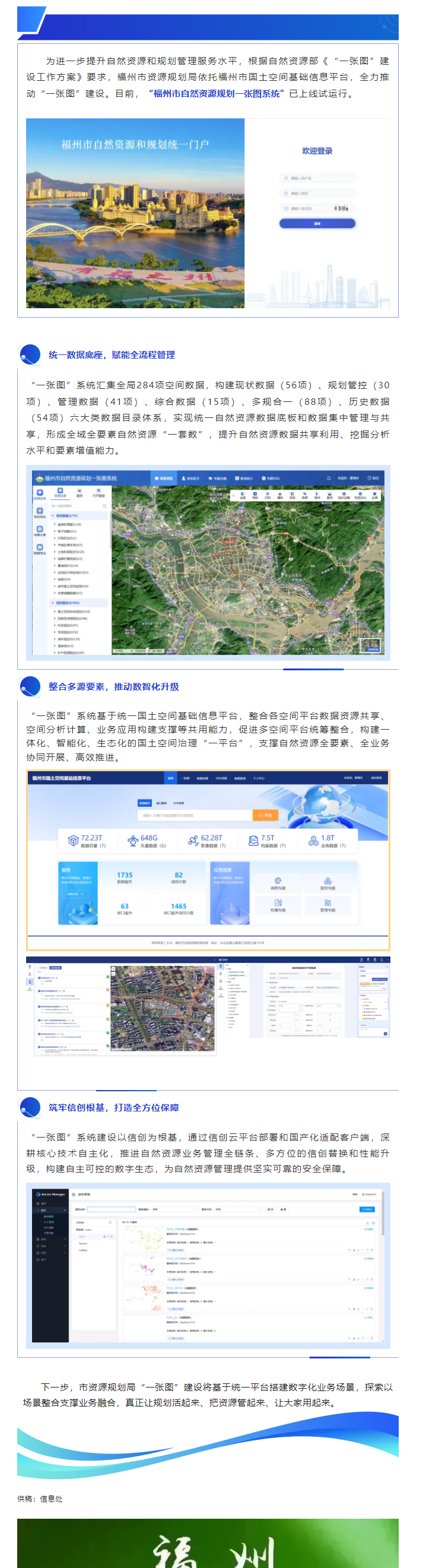Open the 调查专题 globe icon tile
The height and width of the screenshot is (1568, 426).
click(x=278, y=881)
